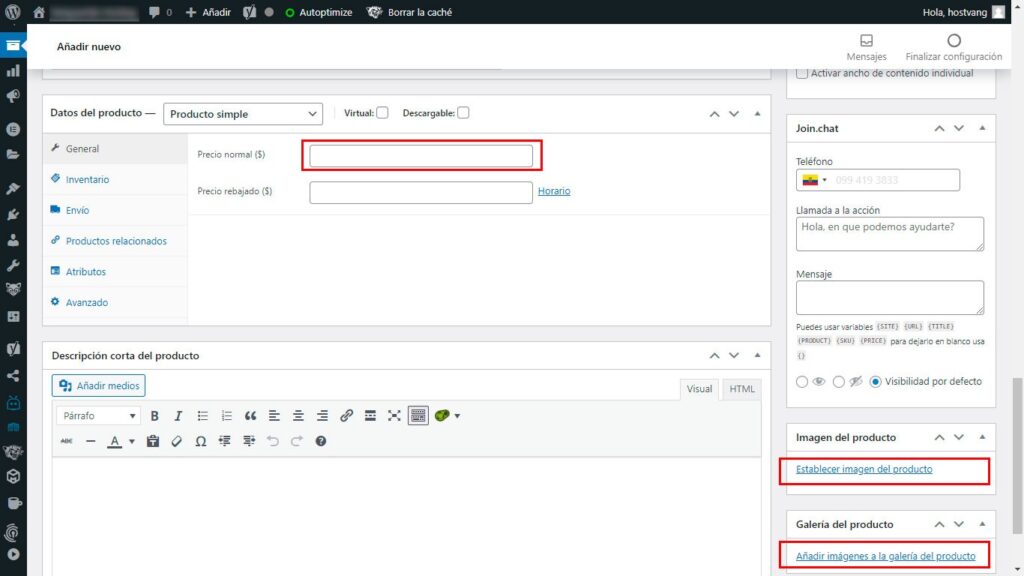Check the Virtual product checkbox
The height and width of the screenshot is (576, 1024).
coord(382,113)
